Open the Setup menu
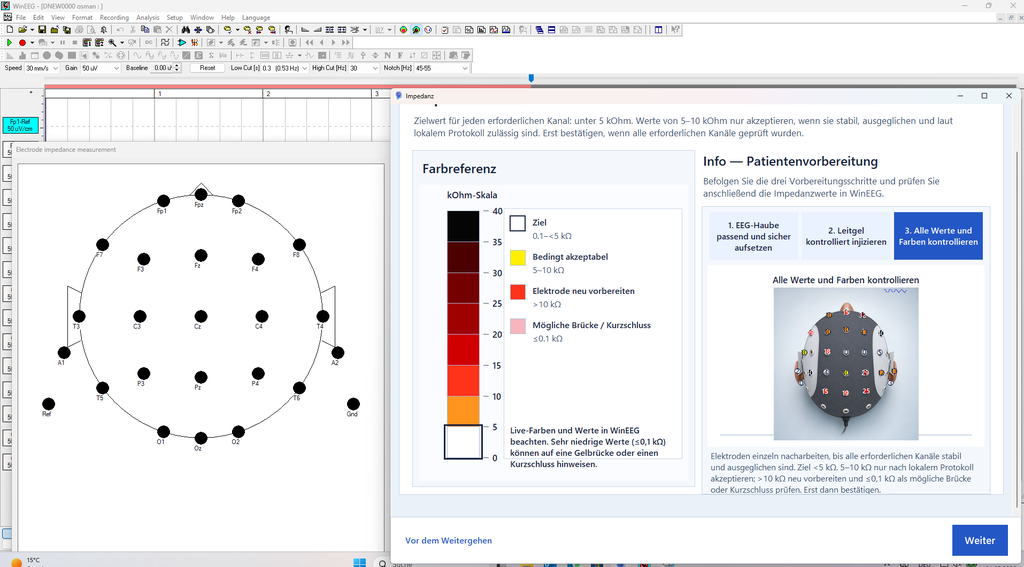The height and width of the screenshot is (567, 1024). pos(174,18)
